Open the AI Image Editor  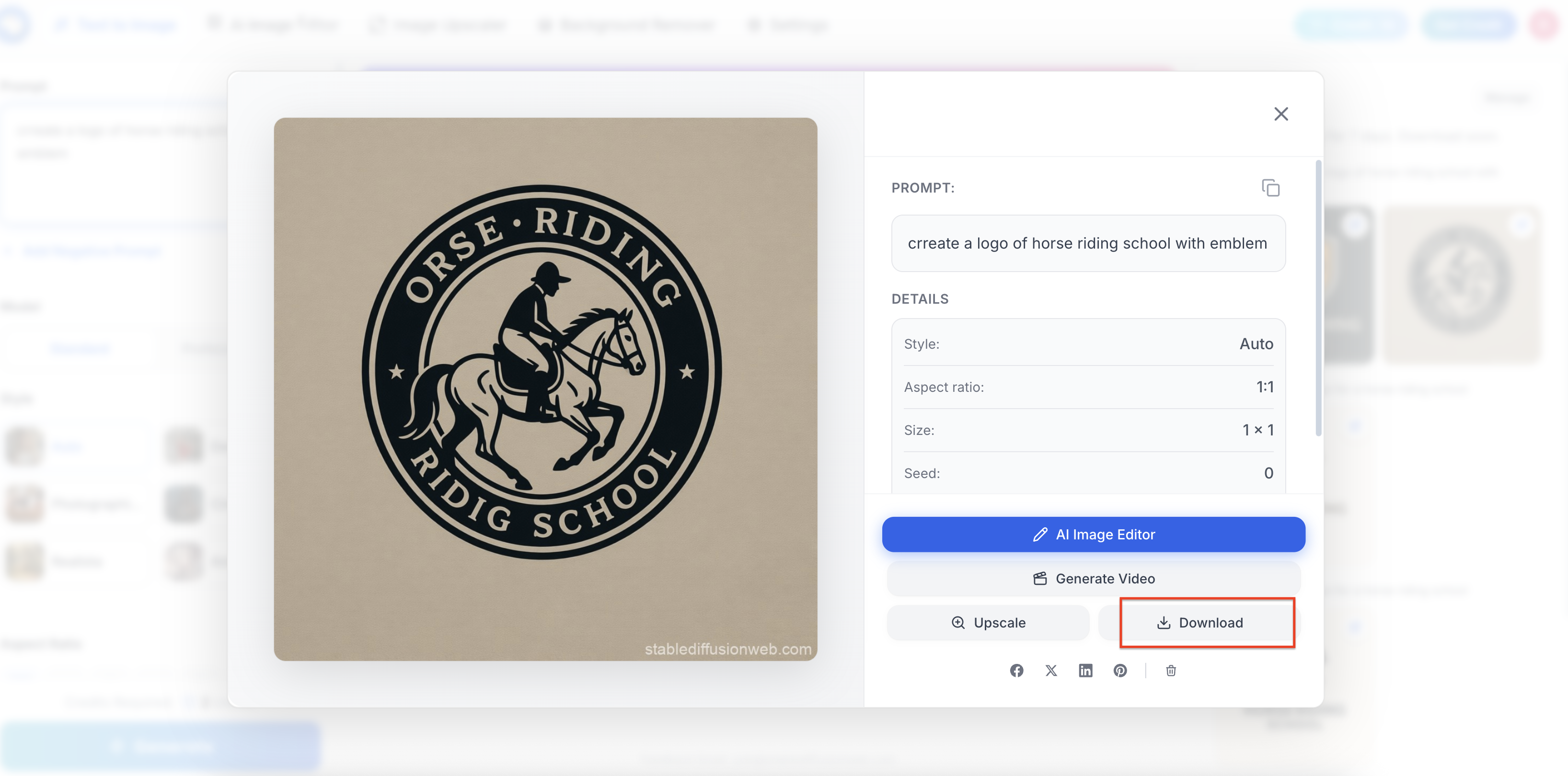coord(1093,534)
